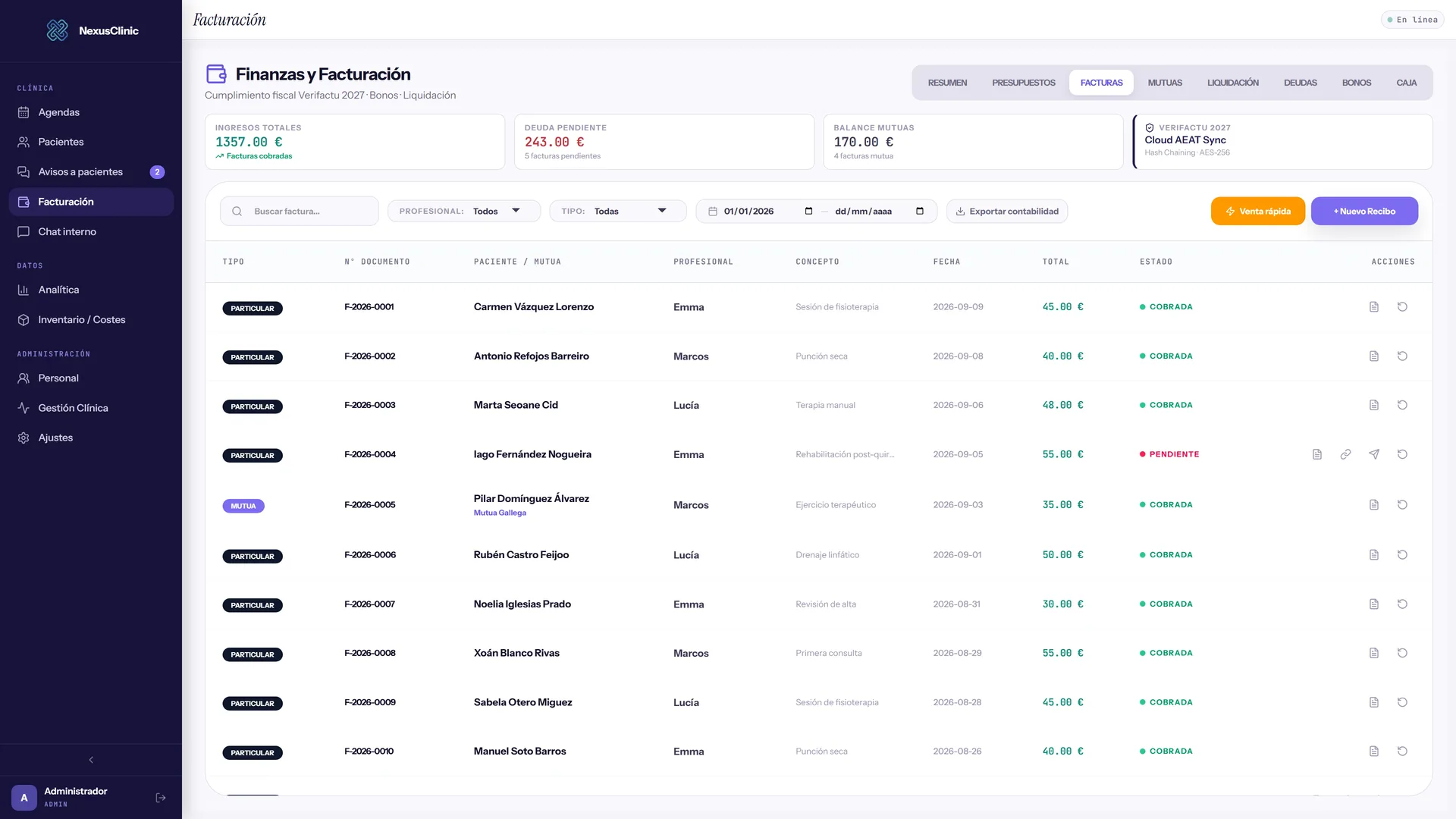
Task: Expand the Profesional filter dropdown
Action: pyautogui.click(x=464, y=212)
